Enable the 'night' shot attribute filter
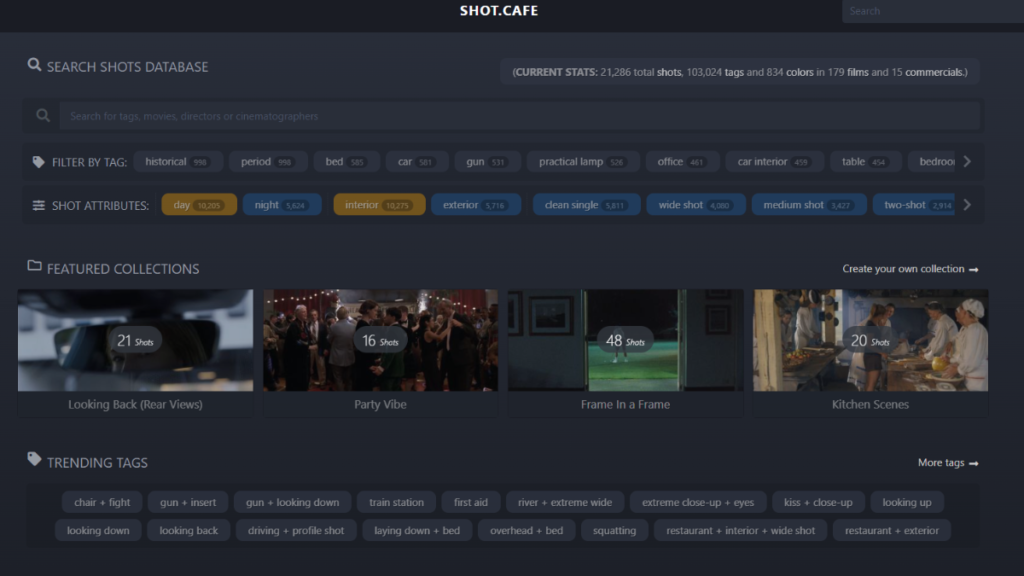The width and height of the screenshot is (1024, 576). pos(281,205)
